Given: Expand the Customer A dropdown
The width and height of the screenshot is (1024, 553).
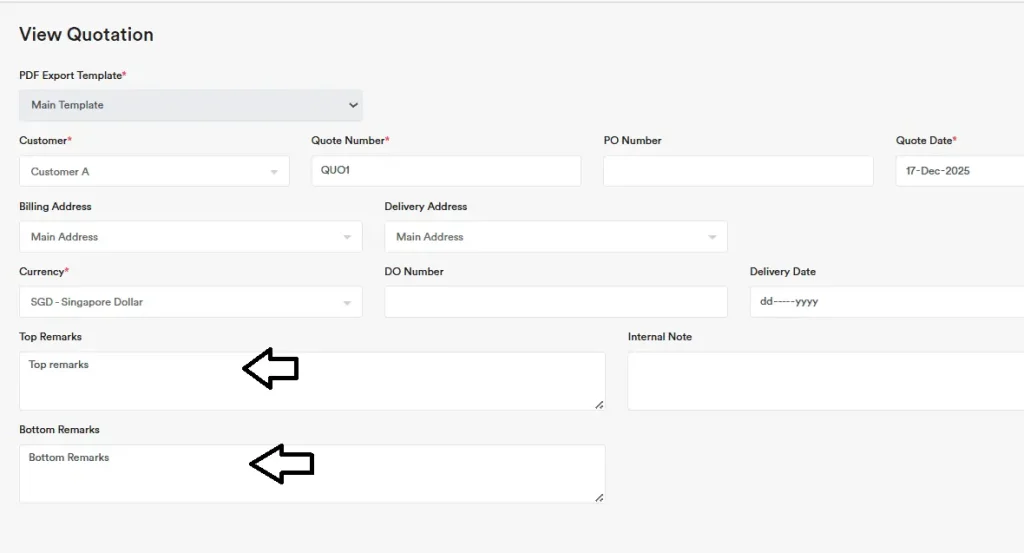Looking at the screenshot, I should coord(154,171).
